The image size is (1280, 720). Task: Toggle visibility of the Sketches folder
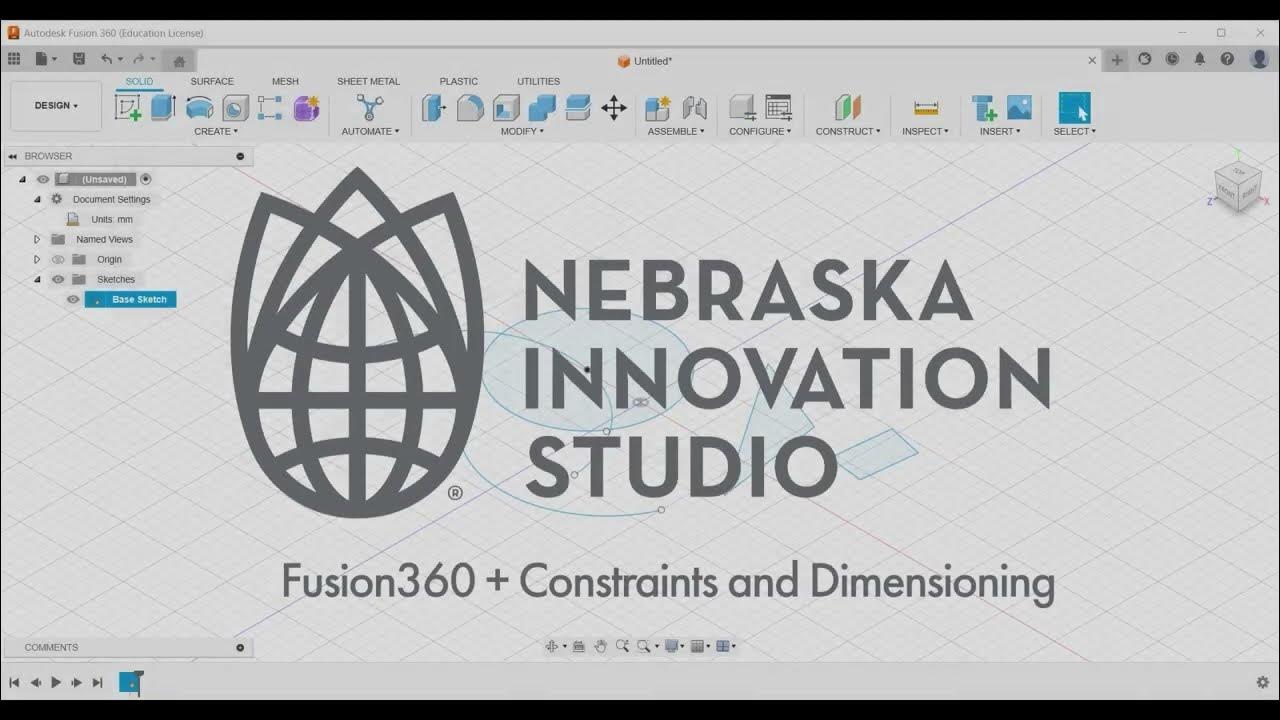[58, 280]
